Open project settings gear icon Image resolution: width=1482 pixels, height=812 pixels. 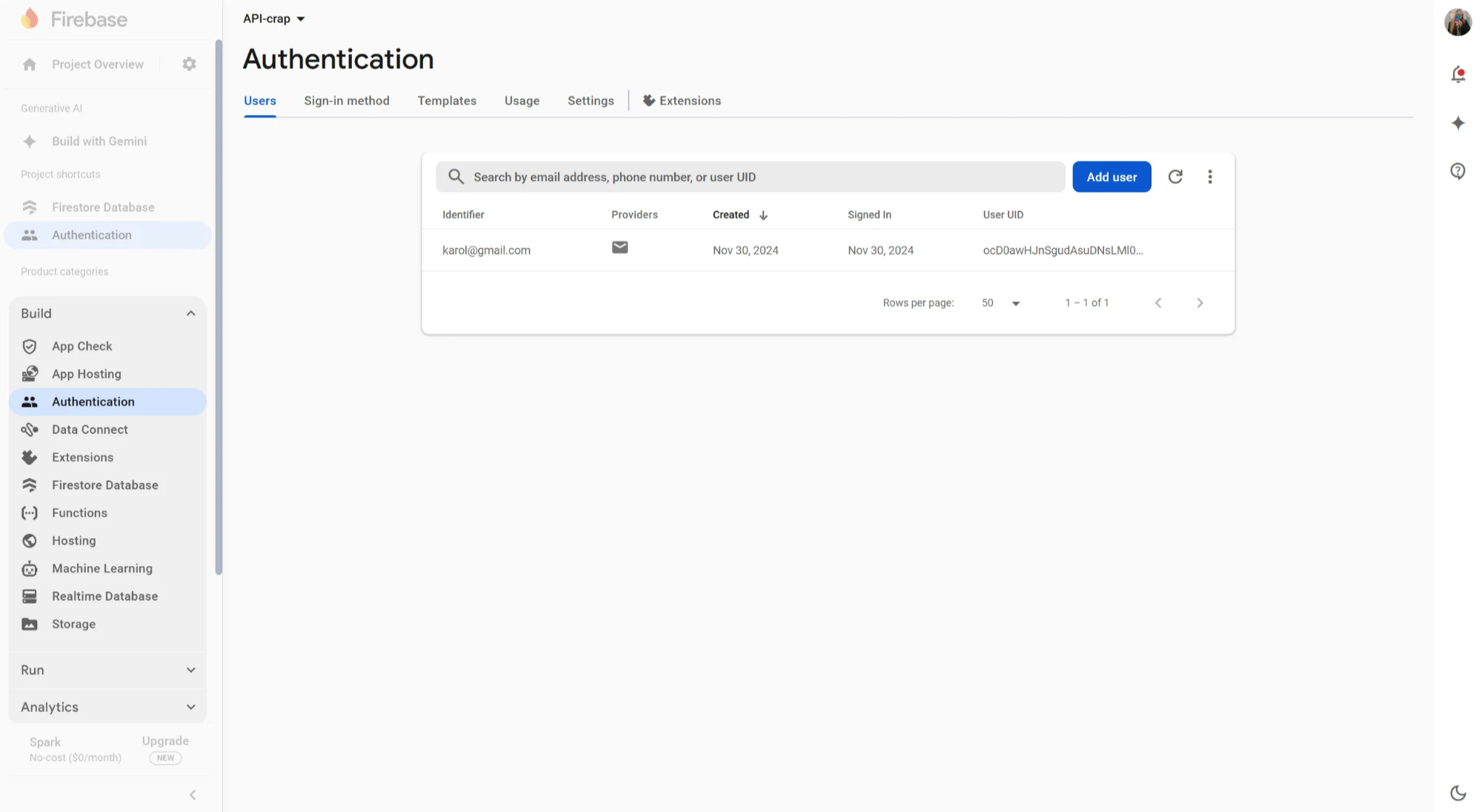[x=189, y=64]
